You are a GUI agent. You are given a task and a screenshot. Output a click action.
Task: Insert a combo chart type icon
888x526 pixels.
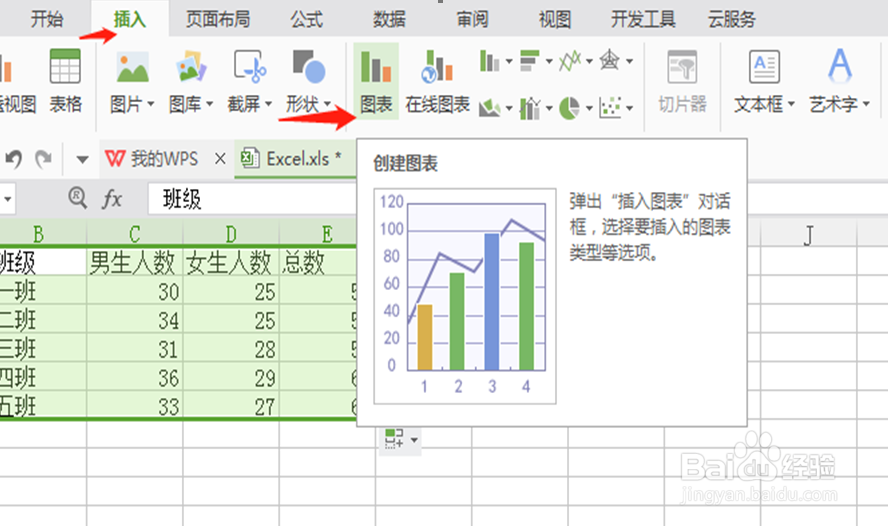click(x=530, y=107)
